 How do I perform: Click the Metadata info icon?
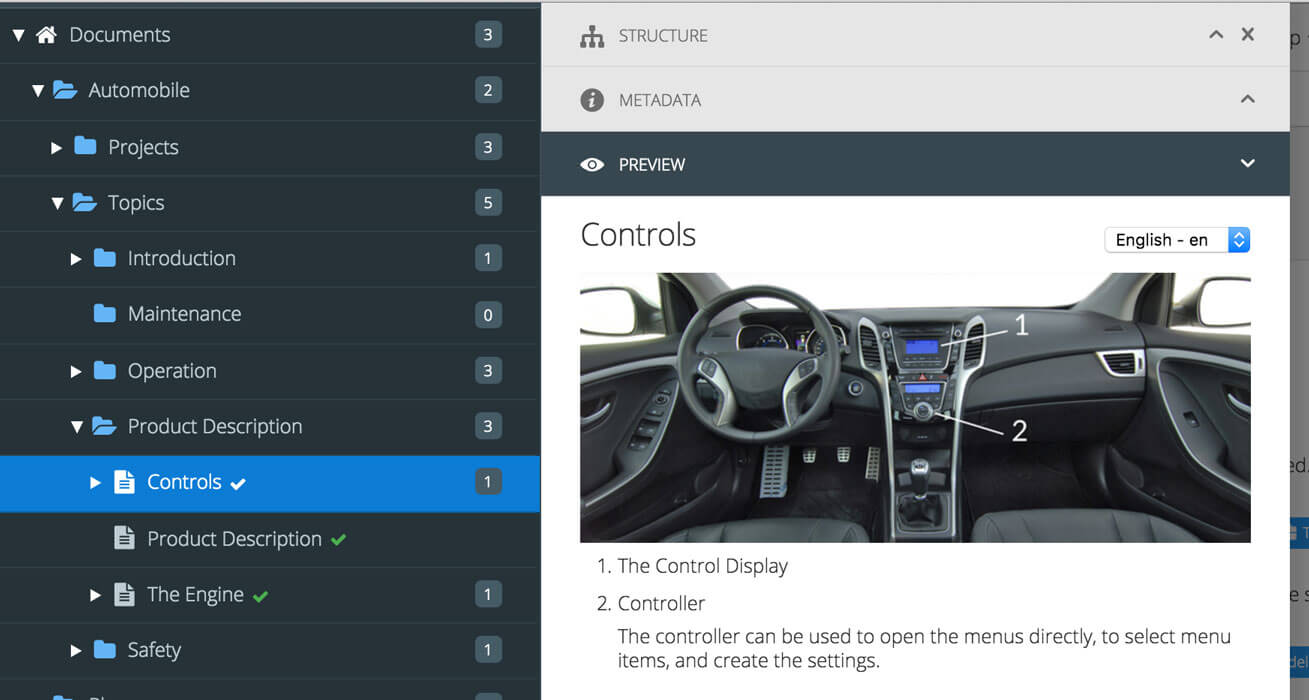coord(593,99)
